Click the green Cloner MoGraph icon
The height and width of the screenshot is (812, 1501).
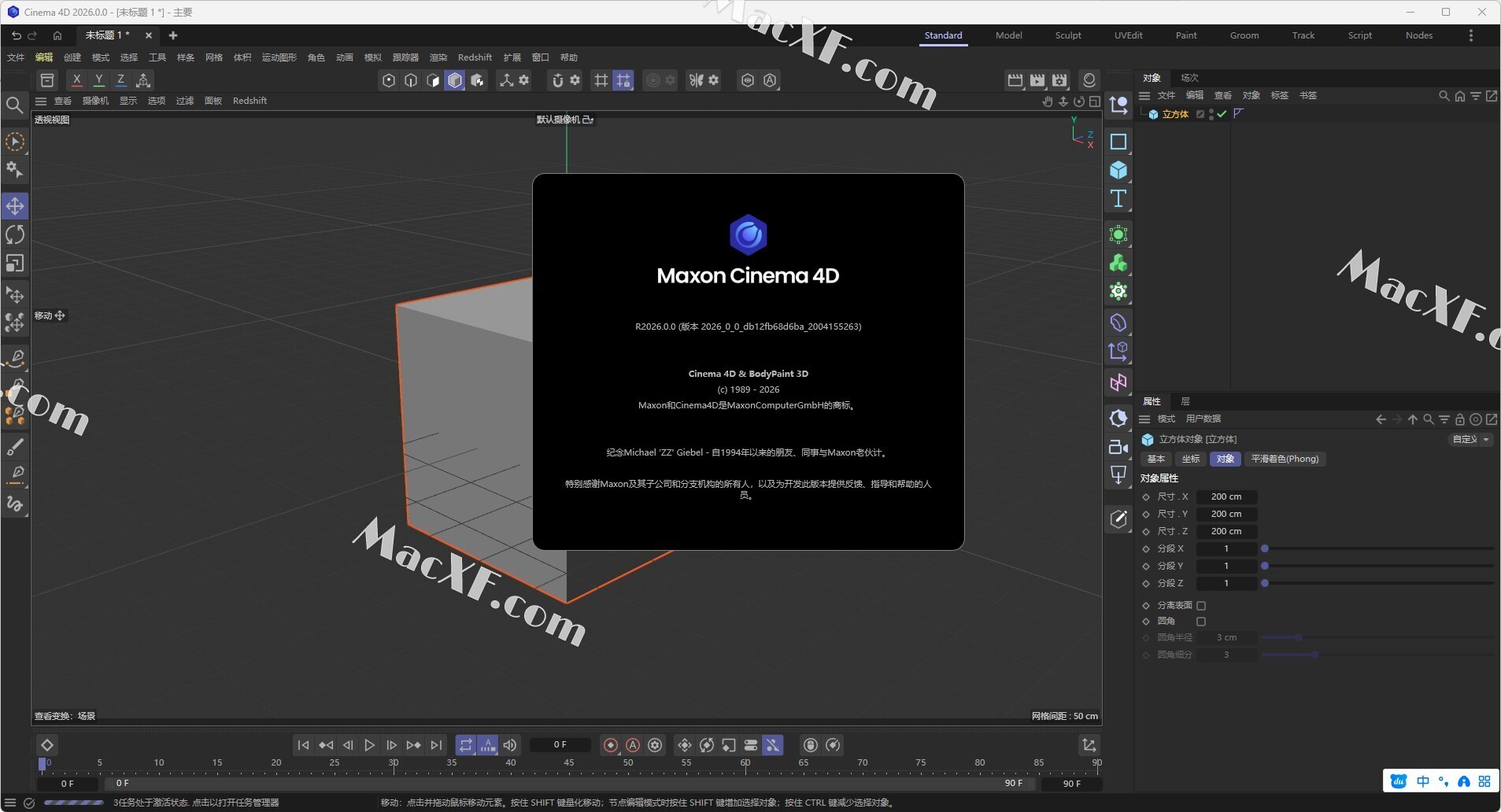pyautogui.click(x=1118, y=264)
